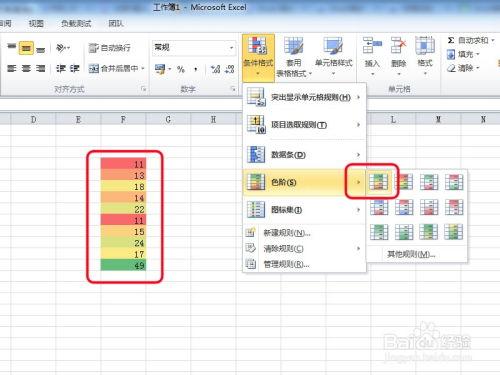Apply Blue-White-Red color scale
Viewport: 500px width, 375px height.
[x=379, y=207]
